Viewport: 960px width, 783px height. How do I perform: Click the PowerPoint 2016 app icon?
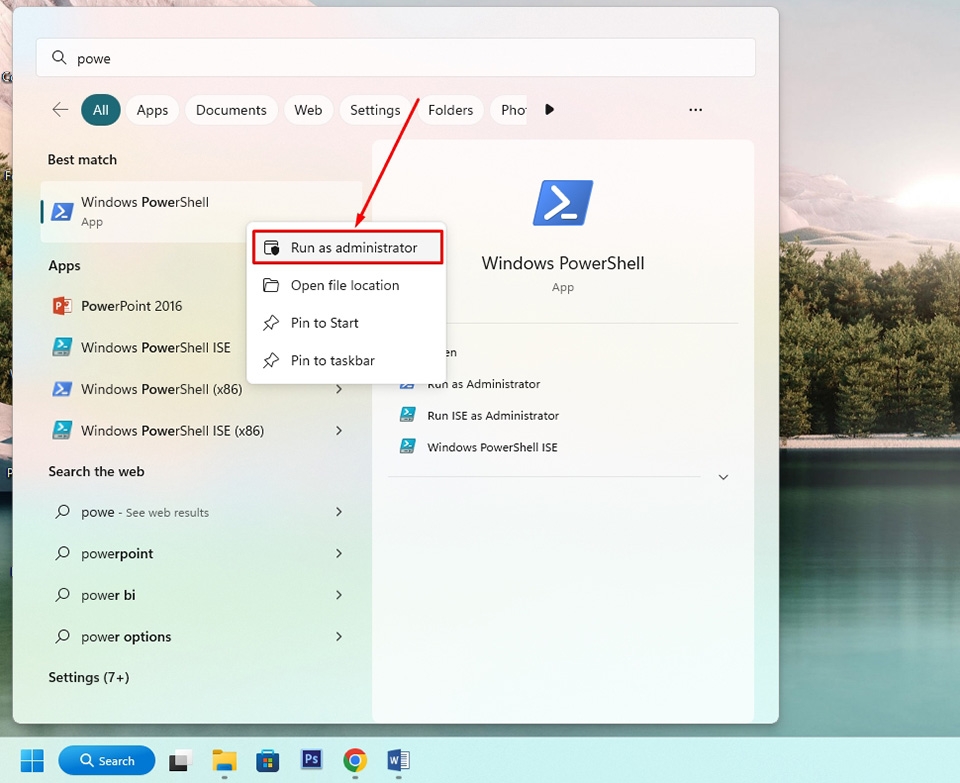click(x=62, y=305)
